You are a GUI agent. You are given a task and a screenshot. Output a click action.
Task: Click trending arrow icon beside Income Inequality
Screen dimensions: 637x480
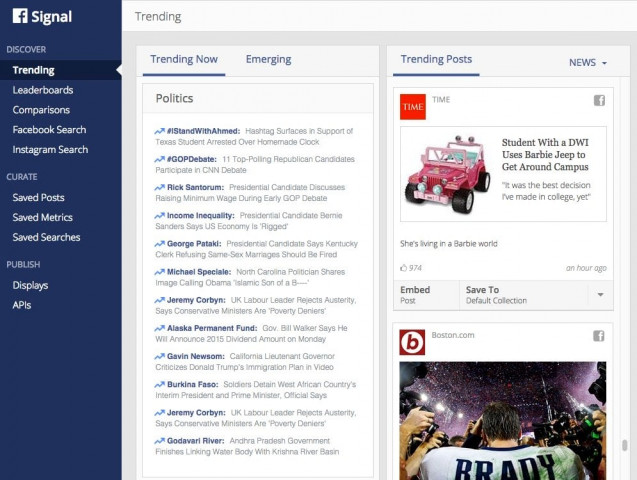[x=159, y=216]
